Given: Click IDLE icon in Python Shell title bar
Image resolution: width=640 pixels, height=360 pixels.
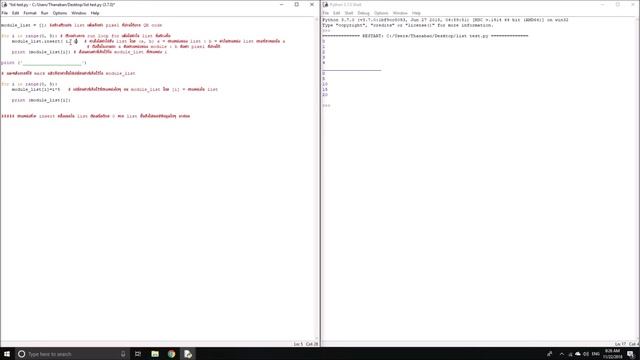Looking at the screenshot, I should point(325,4).
